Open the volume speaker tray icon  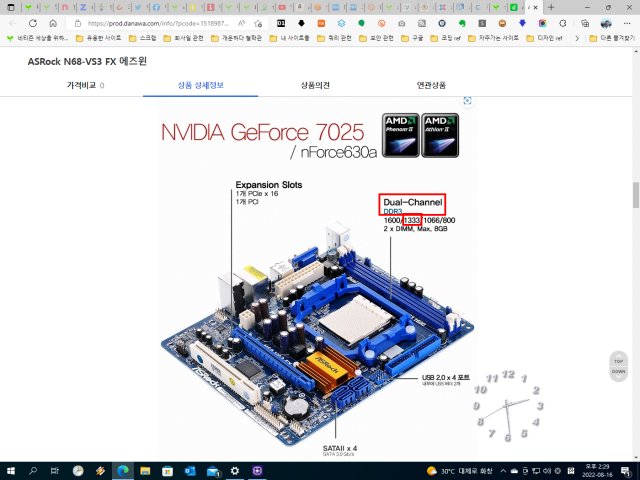(x=547, y=471)
